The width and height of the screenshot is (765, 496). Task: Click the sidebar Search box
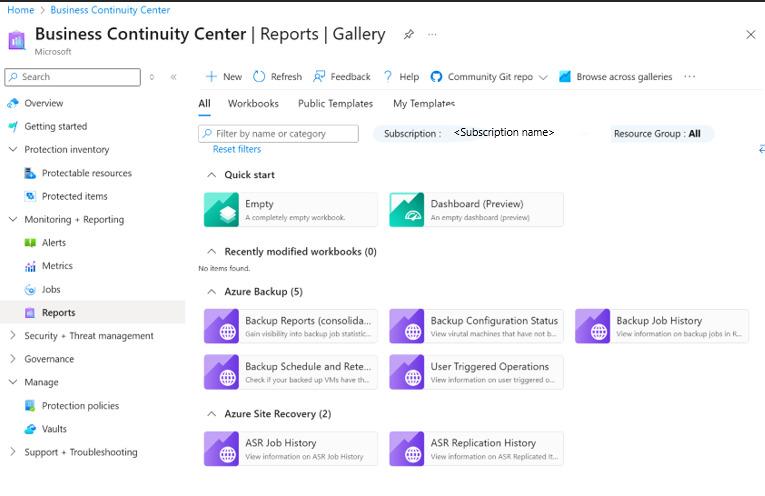[x=73, y=77]
